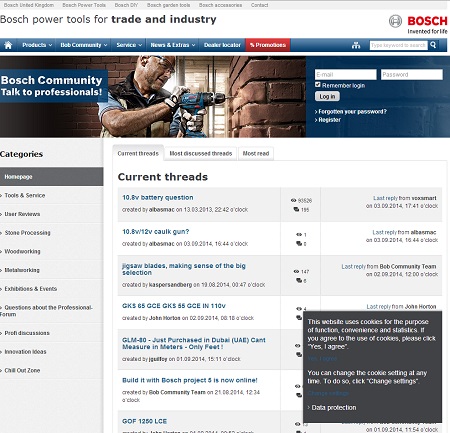450x433 pixels.
Task: Click Forgotten your password link
Action: 352,112
